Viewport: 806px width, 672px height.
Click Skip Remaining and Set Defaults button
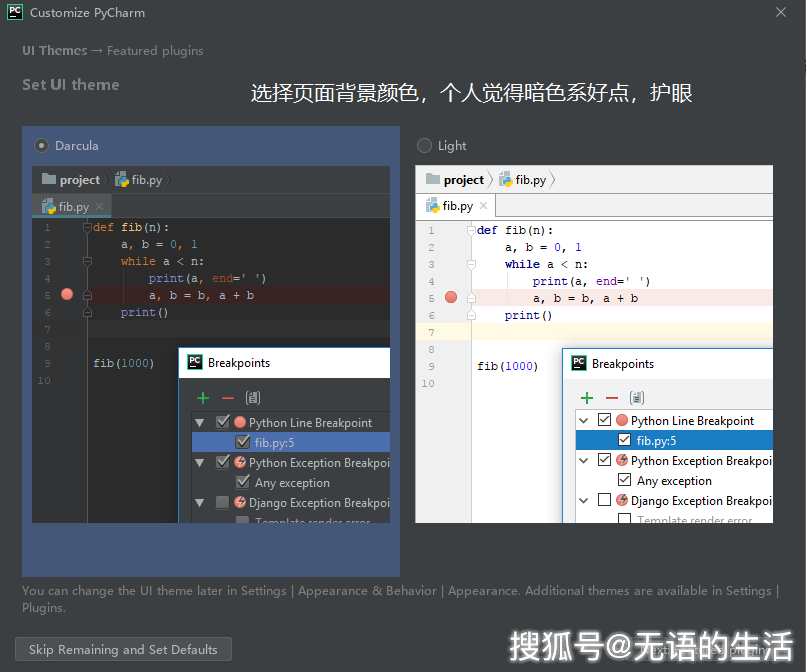pos(123,649)
